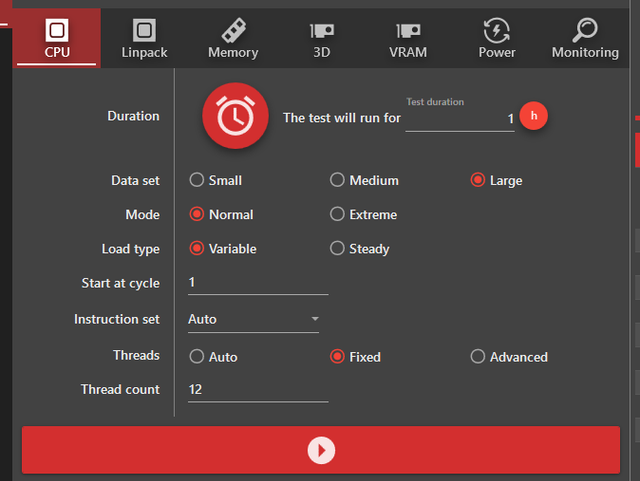Image resolution: width=640 pixels, height=481 pixels.
Task: Switch to the Linpack tab
Action: click(x=144, y=39)
